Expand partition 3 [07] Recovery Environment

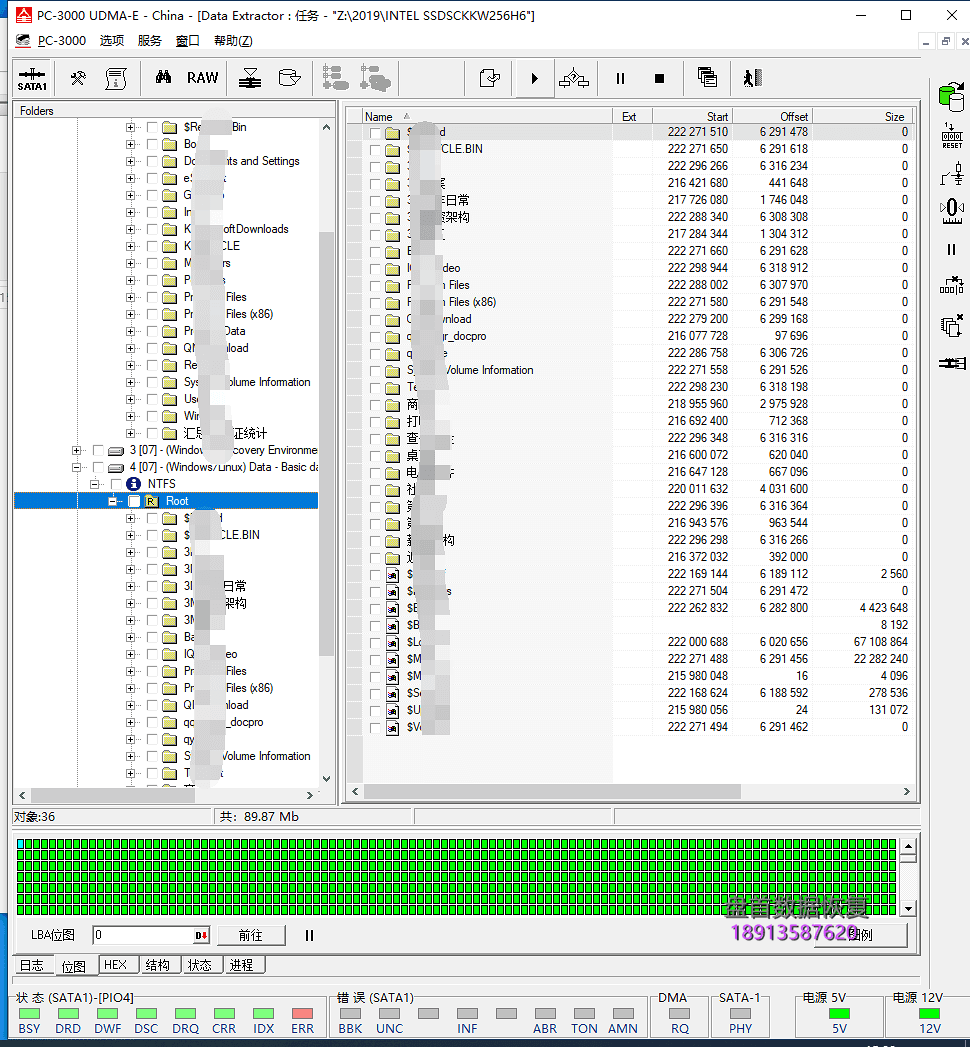pos(76,450)
